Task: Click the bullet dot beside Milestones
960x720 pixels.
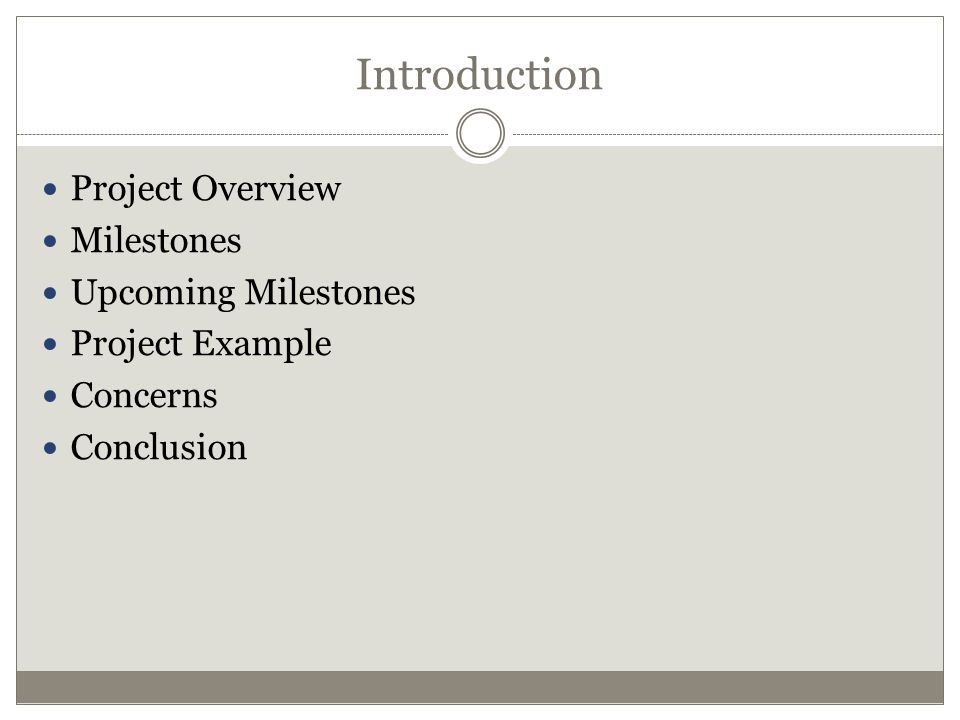Action: 50,241
